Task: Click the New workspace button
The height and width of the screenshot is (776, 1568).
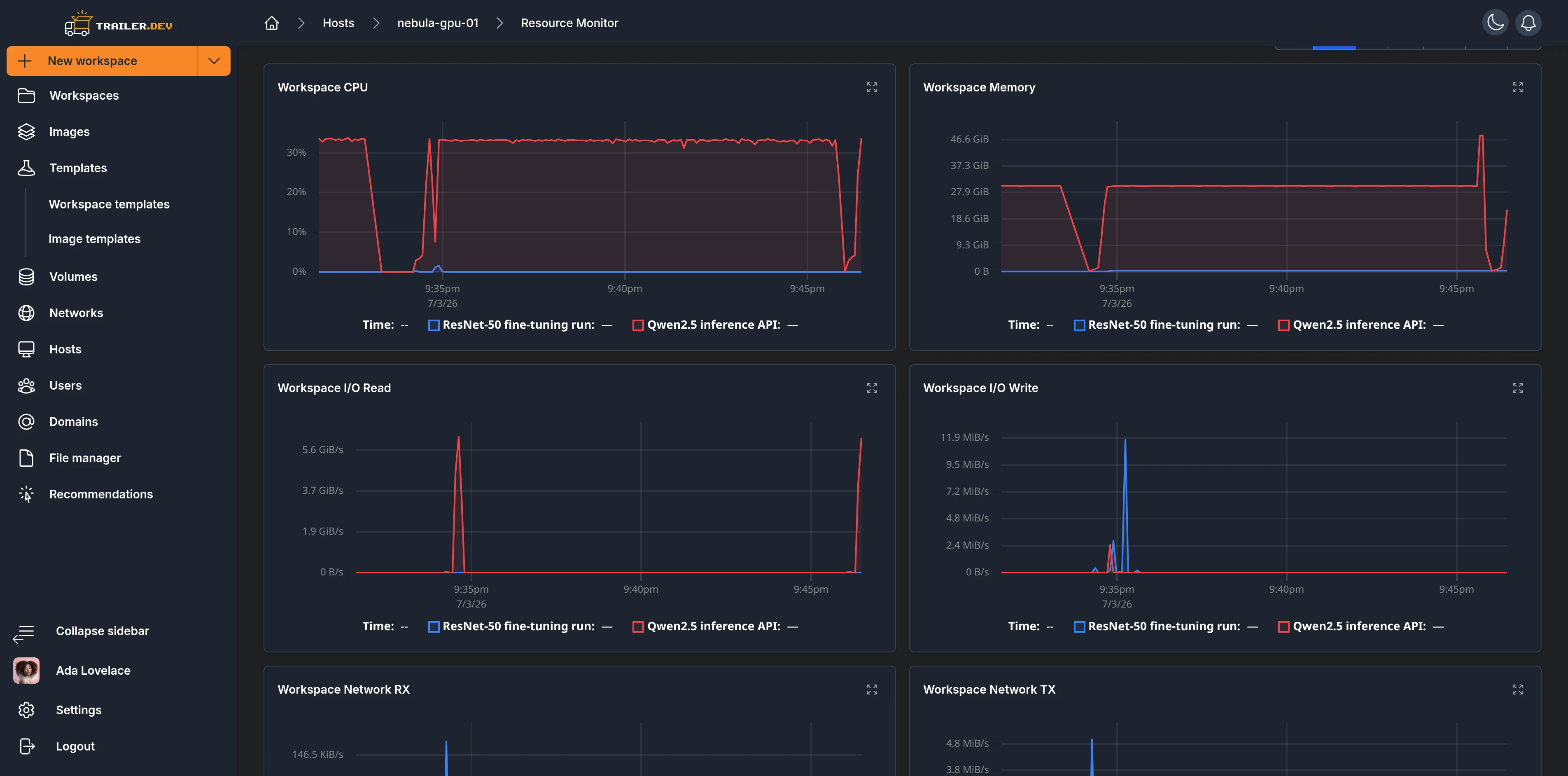Action: pyautogui.click(x=102, y=61)
